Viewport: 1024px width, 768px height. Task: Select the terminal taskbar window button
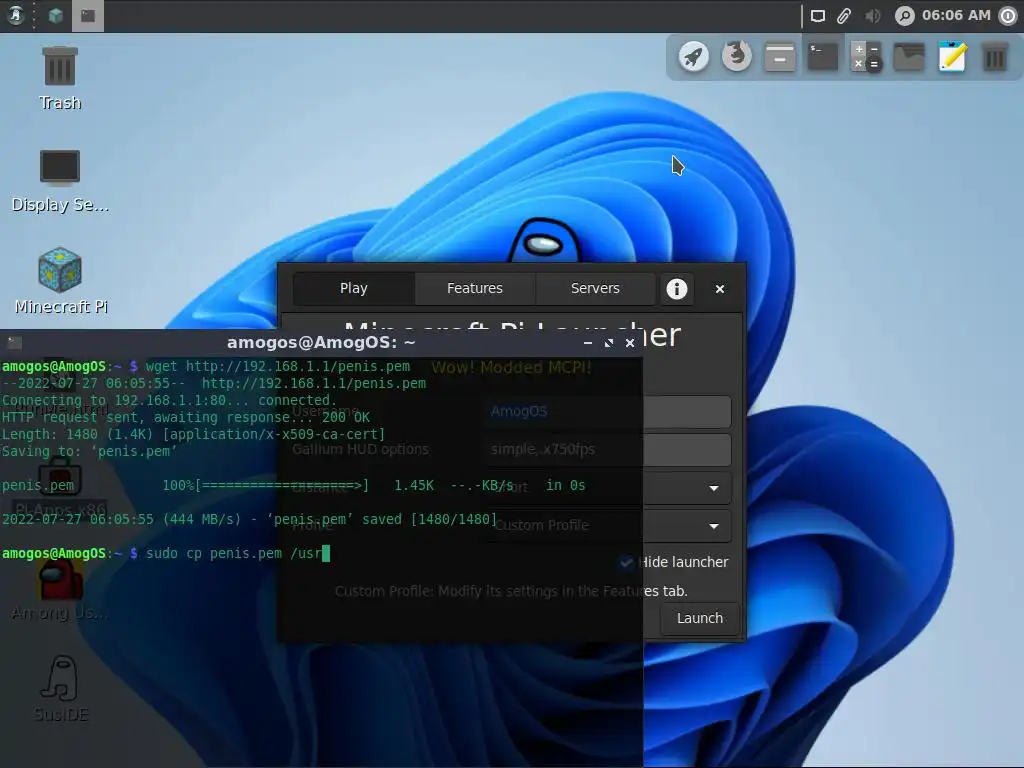tap(88, 16)
